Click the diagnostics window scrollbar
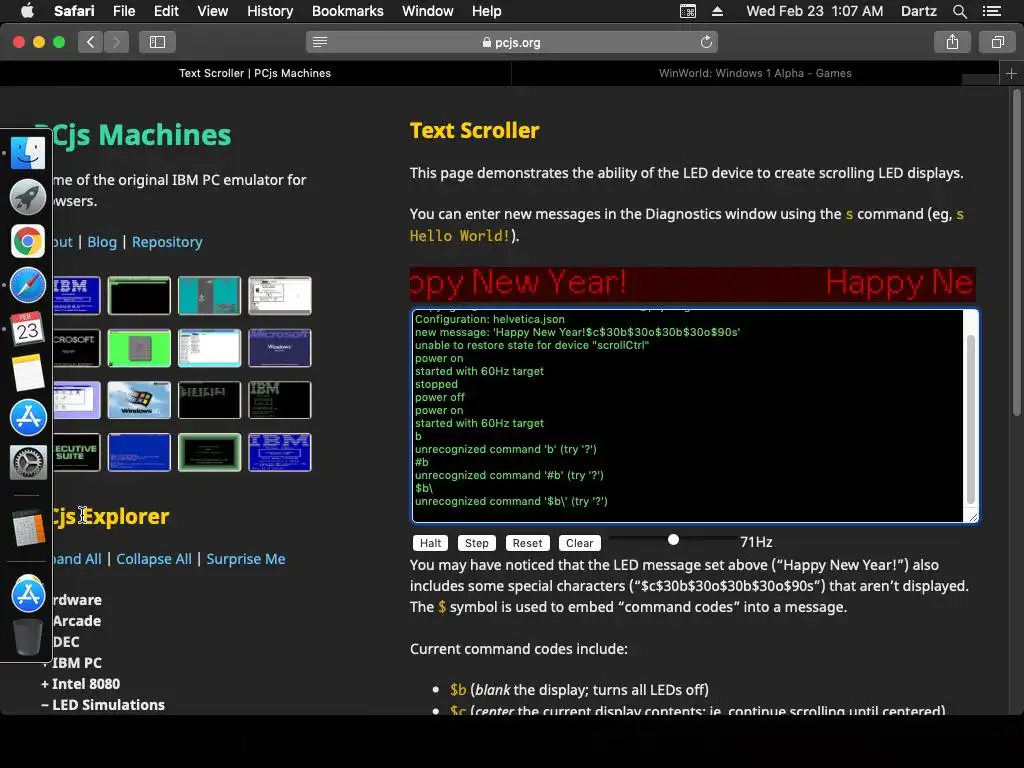This screenshot has height=768, width=1024. click(x=970, y=419)
